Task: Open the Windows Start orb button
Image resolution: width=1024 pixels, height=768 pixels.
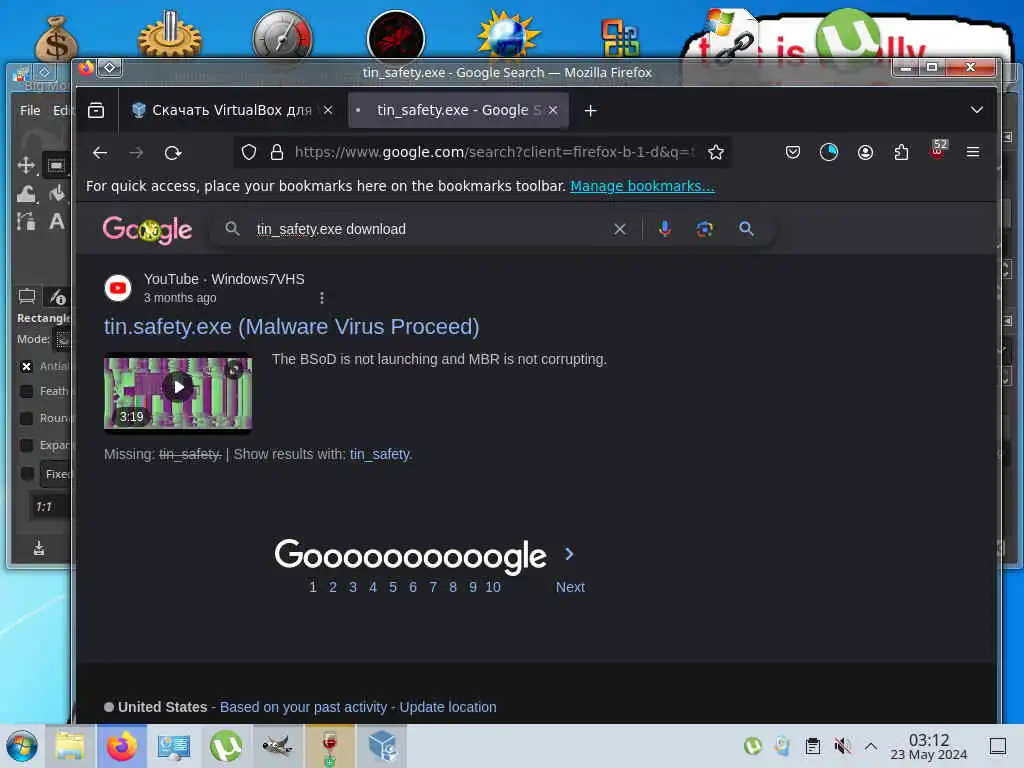Action: 22,746
